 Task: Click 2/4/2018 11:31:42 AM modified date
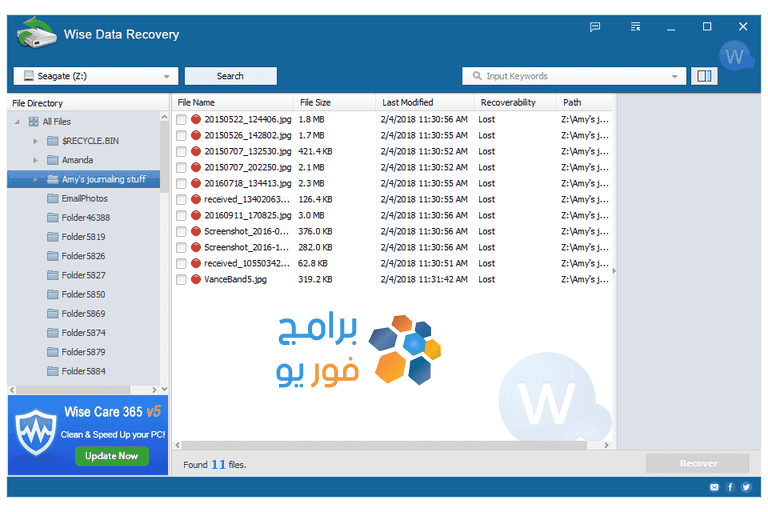[424, 279]
